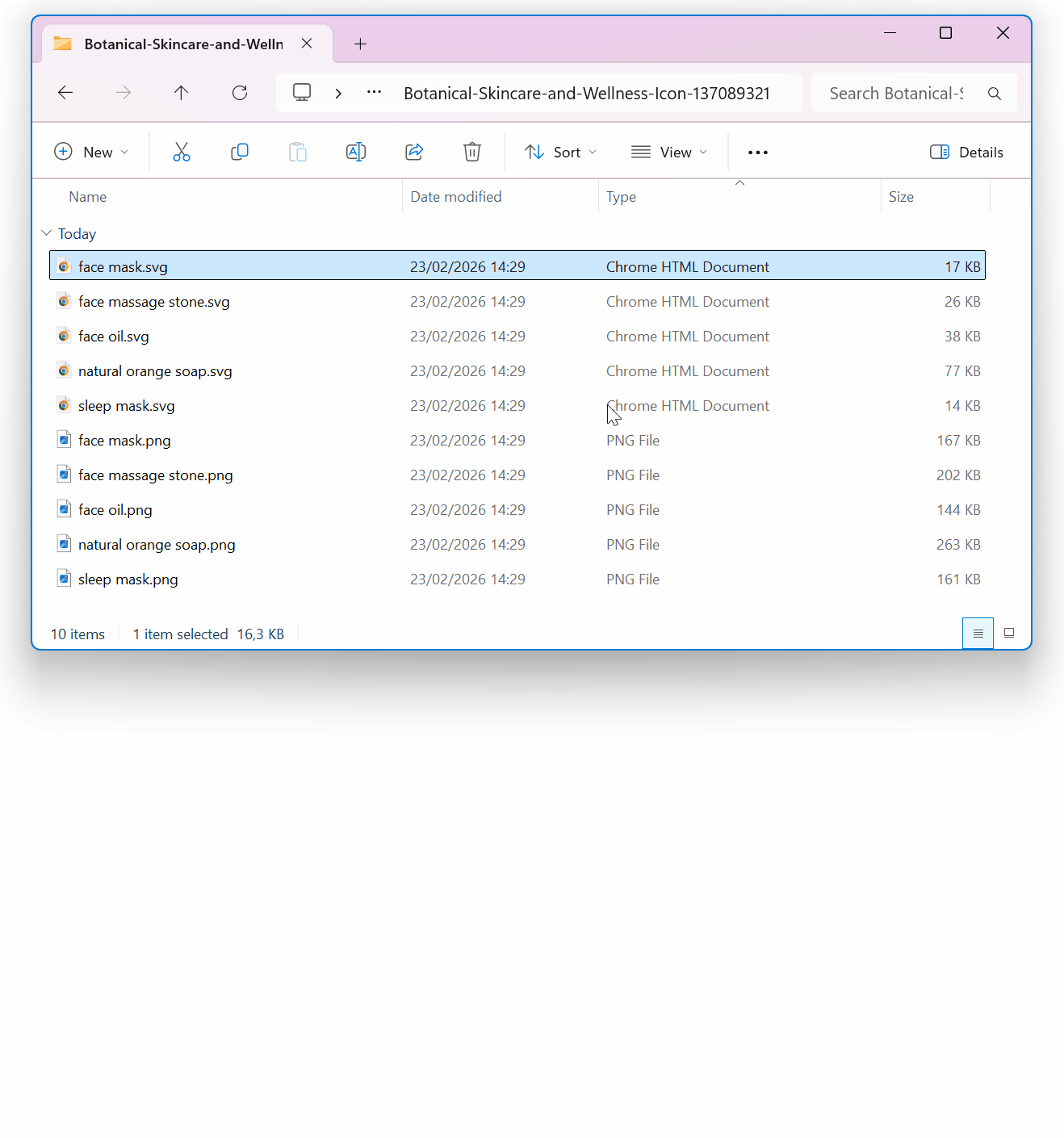The width and height of the screenshot is (1064, 1138).
Task: Click the search box for this folder
Action: (x=896, y=94)
